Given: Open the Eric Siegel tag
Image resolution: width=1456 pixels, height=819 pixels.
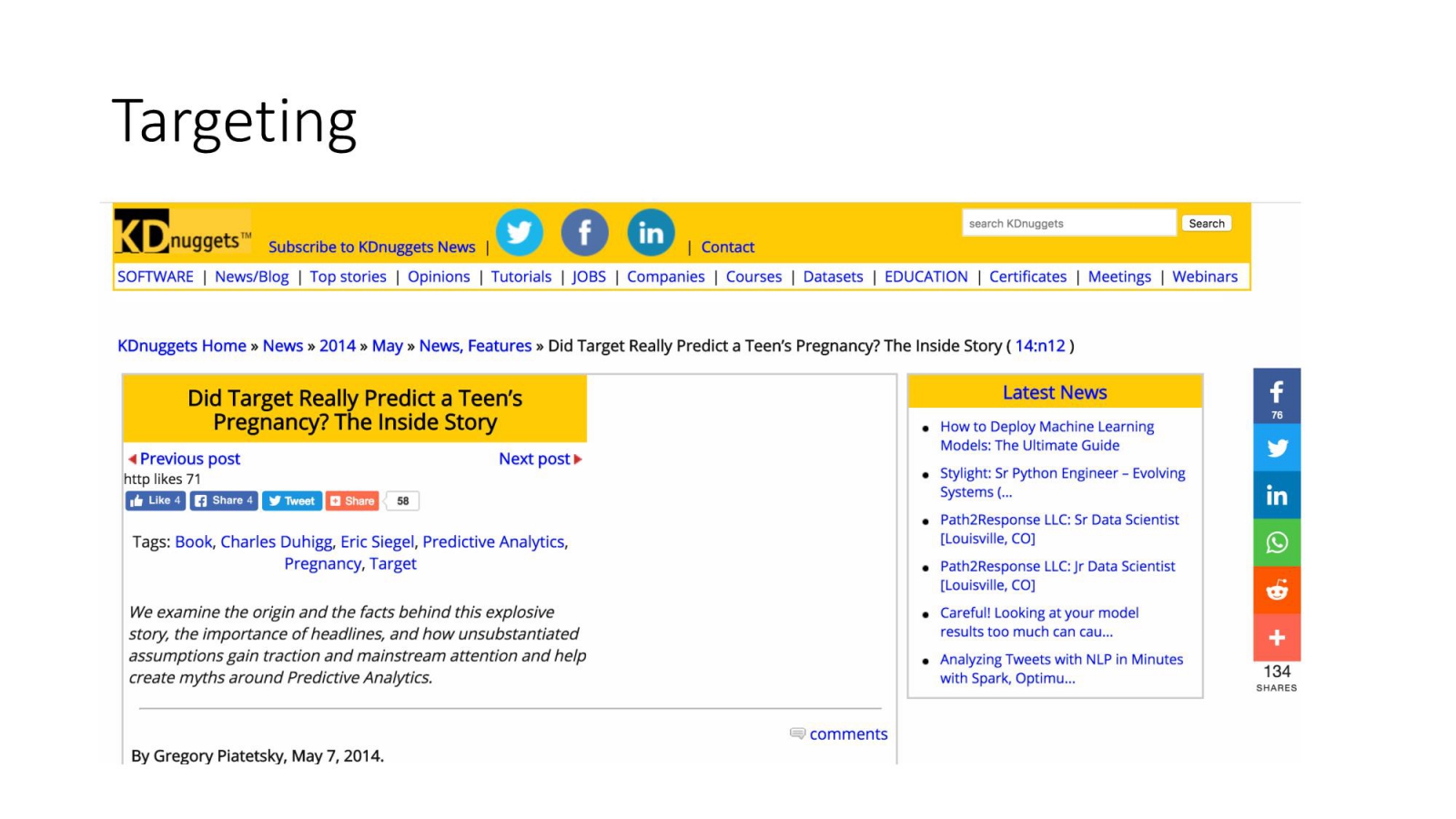Looking at the screenshot, I should 378,541.
